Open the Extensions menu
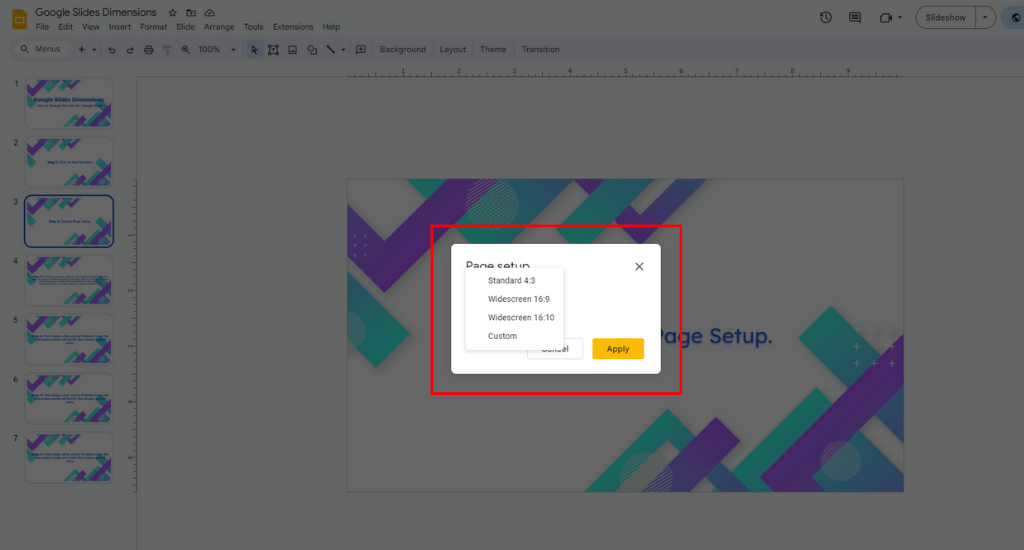Image resolution: width=1024 pixels, height=550 pixels. pos(292,27)
